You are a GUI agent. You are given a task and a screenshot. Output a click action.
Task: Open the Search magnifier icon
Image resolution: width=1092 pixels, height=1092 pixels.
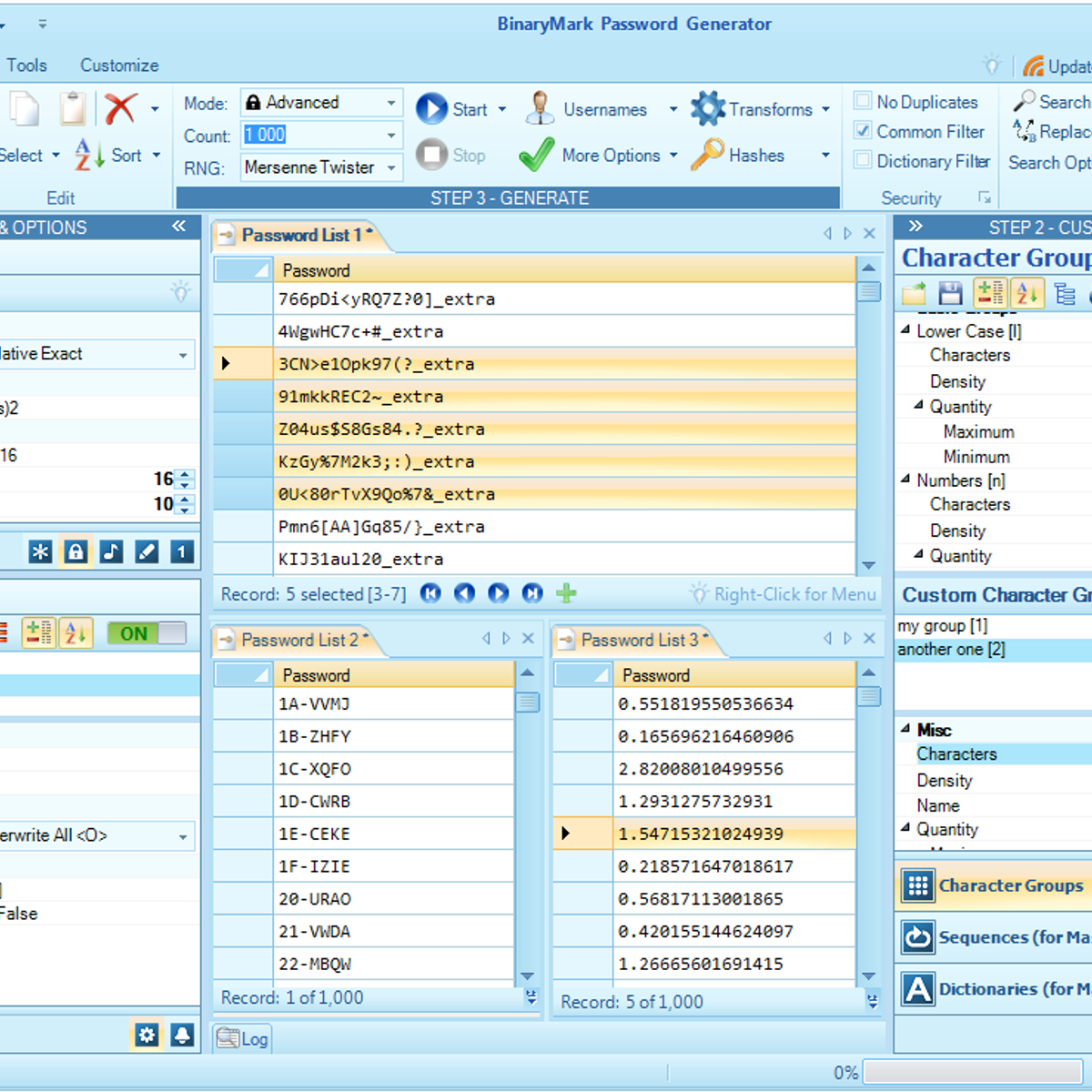[x=1025, y=101]
